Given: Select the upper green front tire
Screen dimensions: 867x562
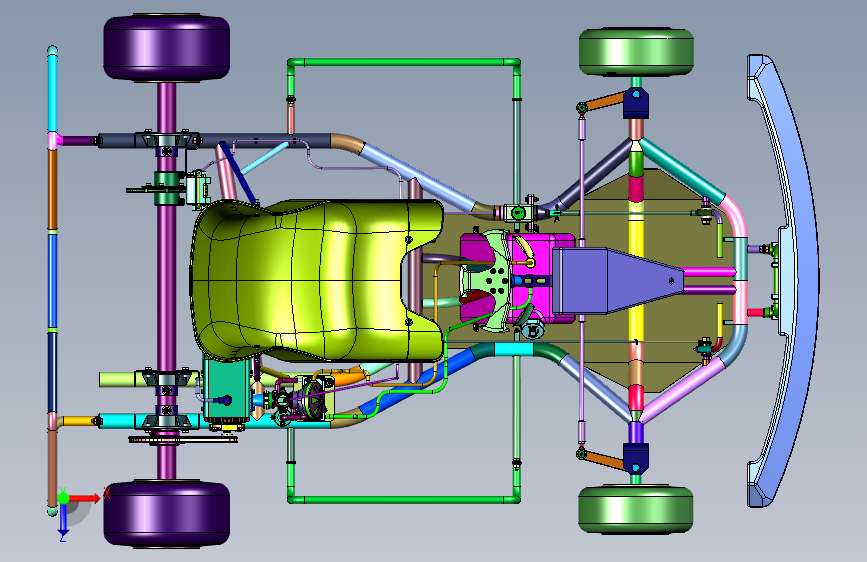Looking at the screenshot, I should click(x=636, y=52).
